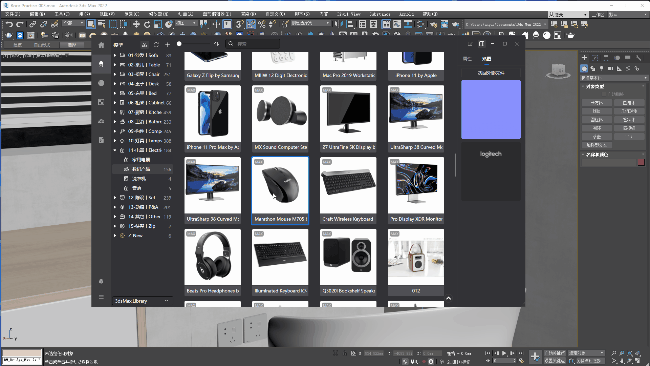Select the Rotate transform tool in main toolbar
The image size is (650, 366).
point(147,24)
